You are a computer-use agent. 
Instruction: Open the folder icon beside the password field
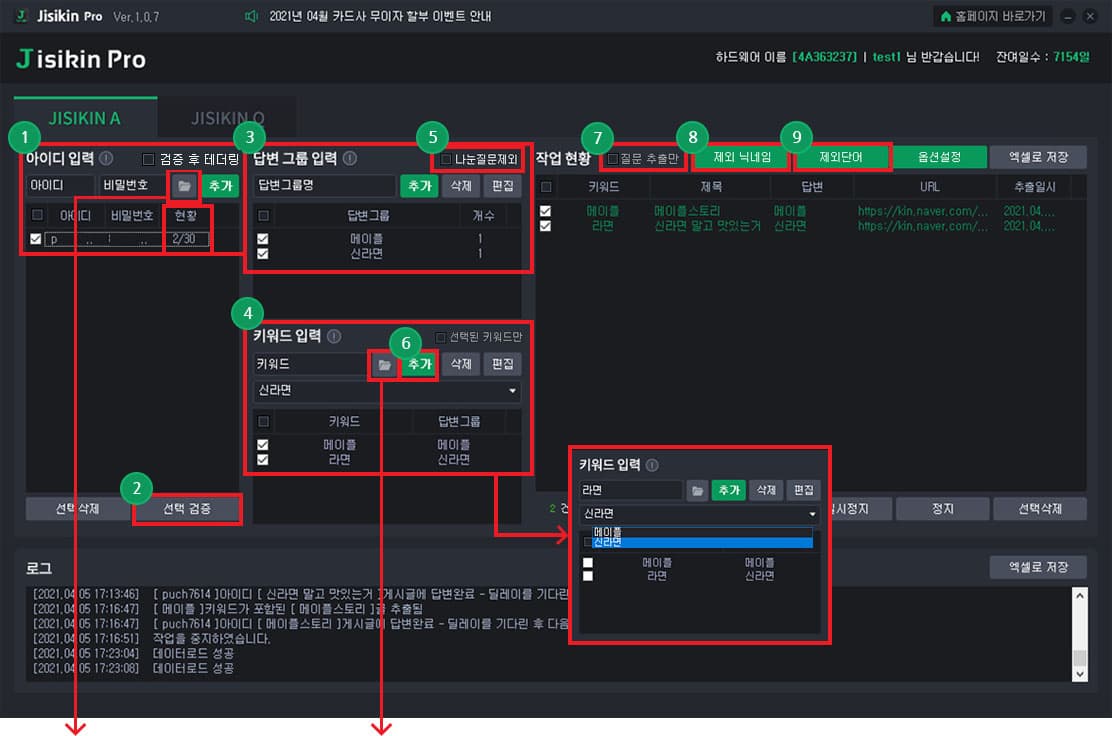[x=184, y=186]
